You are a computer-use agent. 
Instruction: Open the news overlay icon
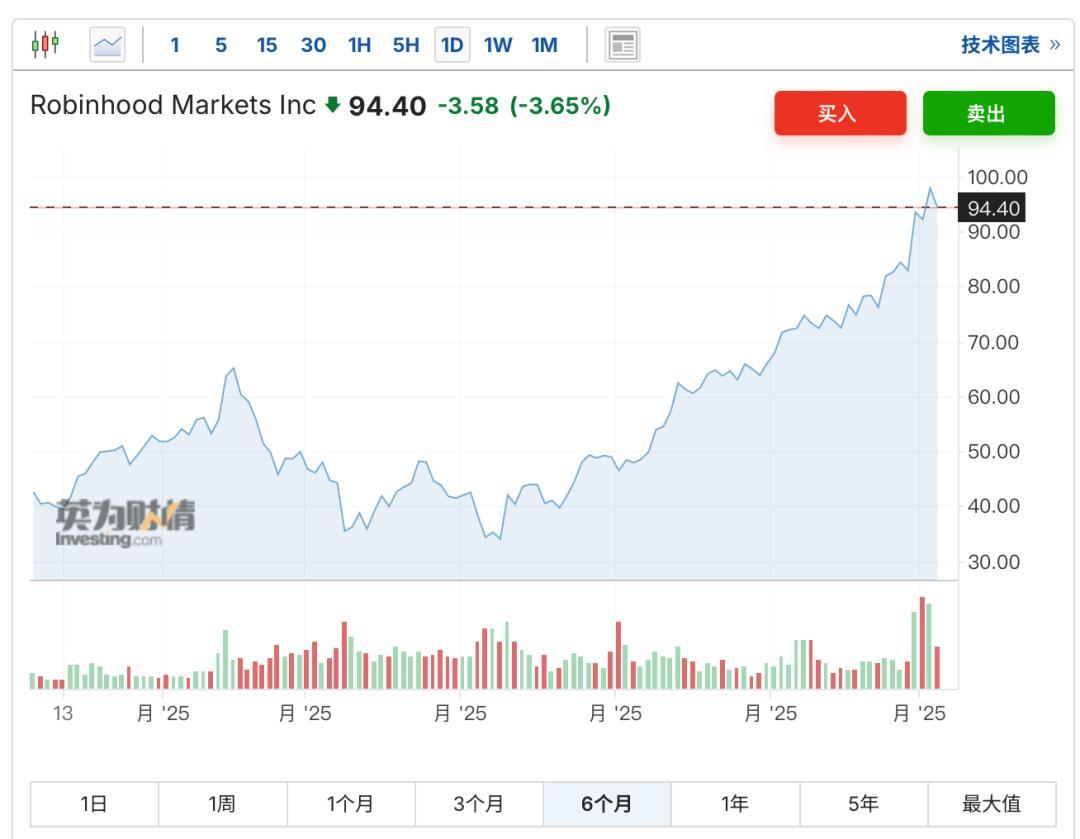point(623,45)
